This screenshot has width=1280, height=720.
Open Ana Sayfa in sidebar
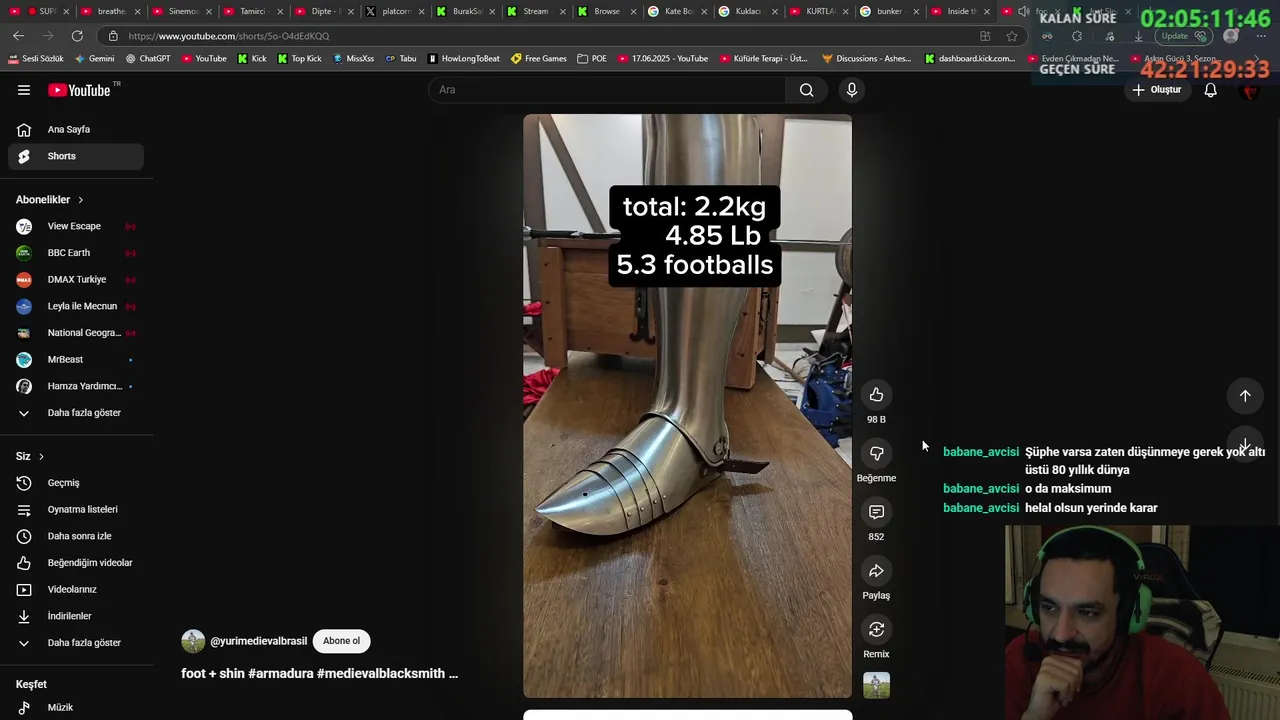(76, 129)
